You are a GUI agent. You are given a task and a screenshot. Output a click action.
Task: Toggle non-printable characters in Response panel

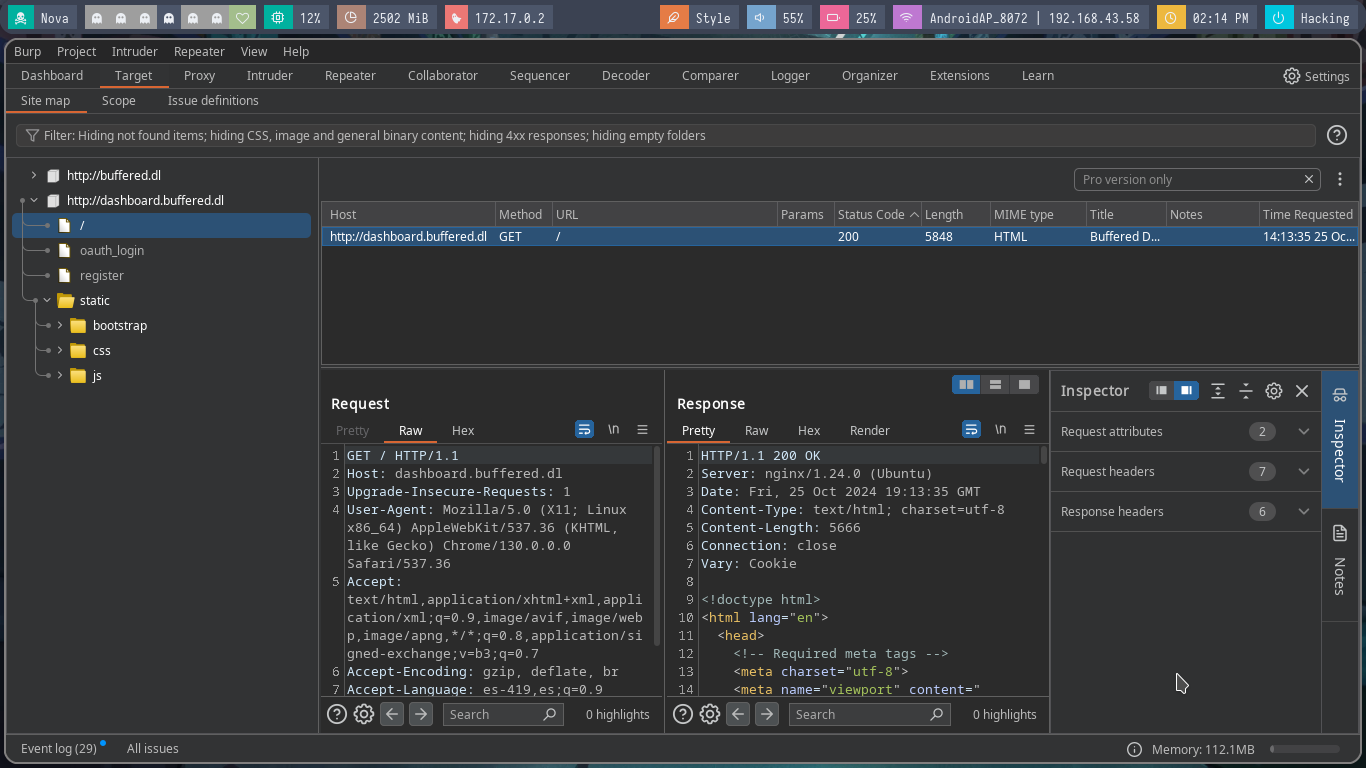click(1000, 430)
